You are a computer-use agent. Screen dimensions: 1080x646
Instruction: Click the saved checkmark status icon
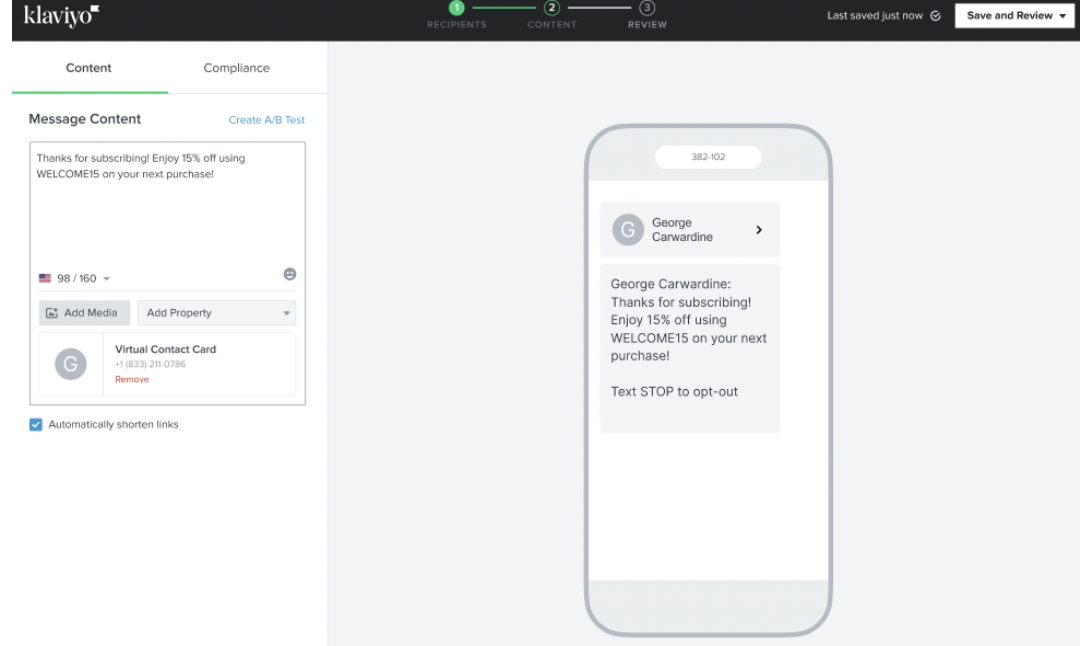coord(935,16)
